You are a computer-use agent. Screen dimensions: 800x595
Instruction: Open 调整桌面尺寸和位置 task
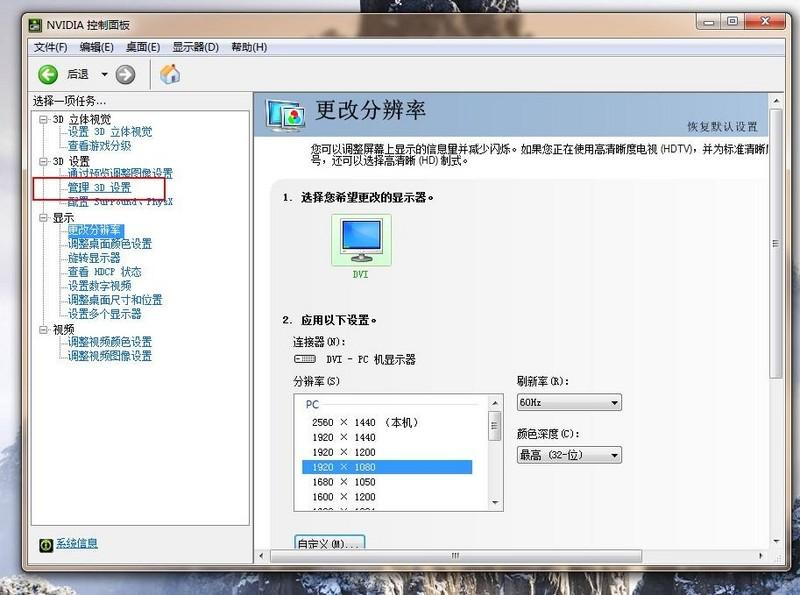115,300
